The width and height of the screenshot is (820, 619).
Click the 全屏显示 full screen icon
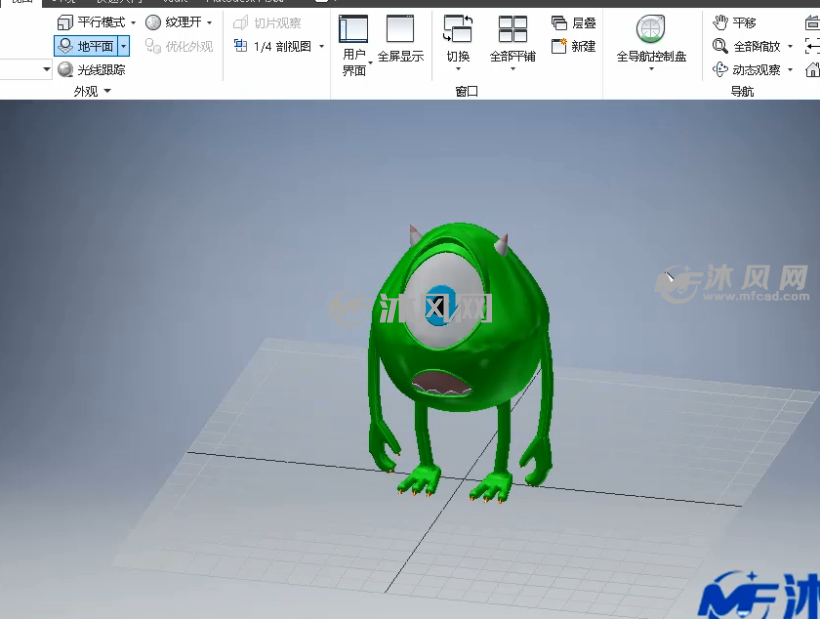coord(400,28)
